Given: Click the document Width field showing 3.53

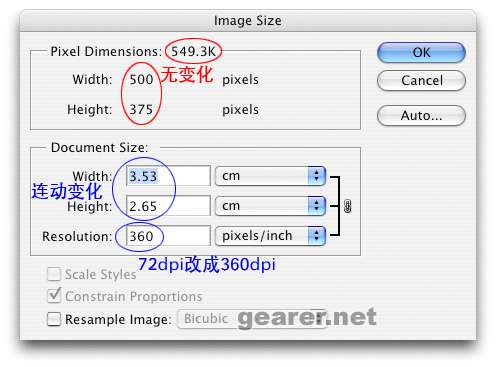Looking at the screenshot, I should [x=168, y=176].
